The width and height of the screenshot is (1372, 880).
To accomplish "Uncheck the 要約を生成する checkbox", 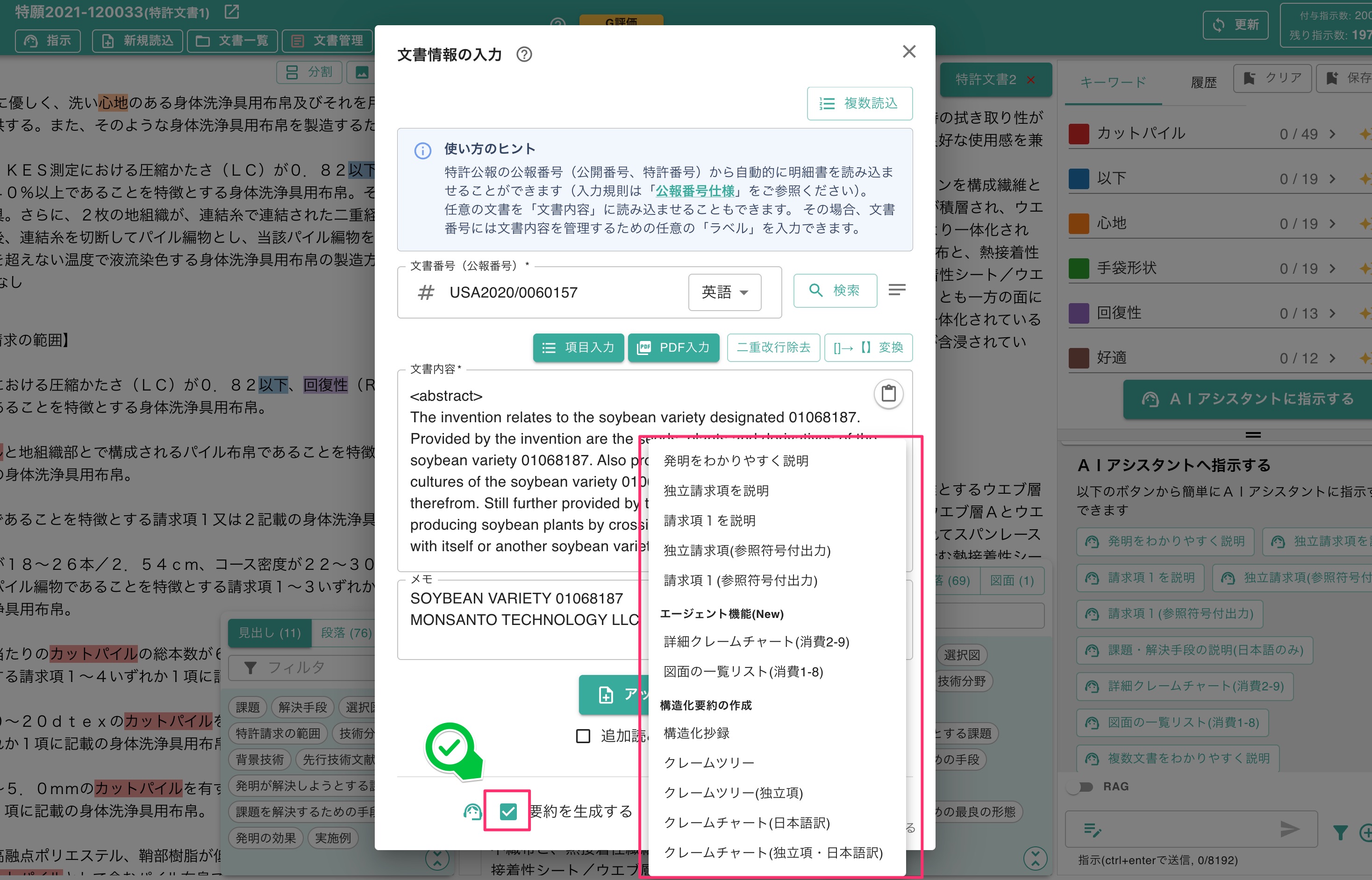I will tap(507, 811).
